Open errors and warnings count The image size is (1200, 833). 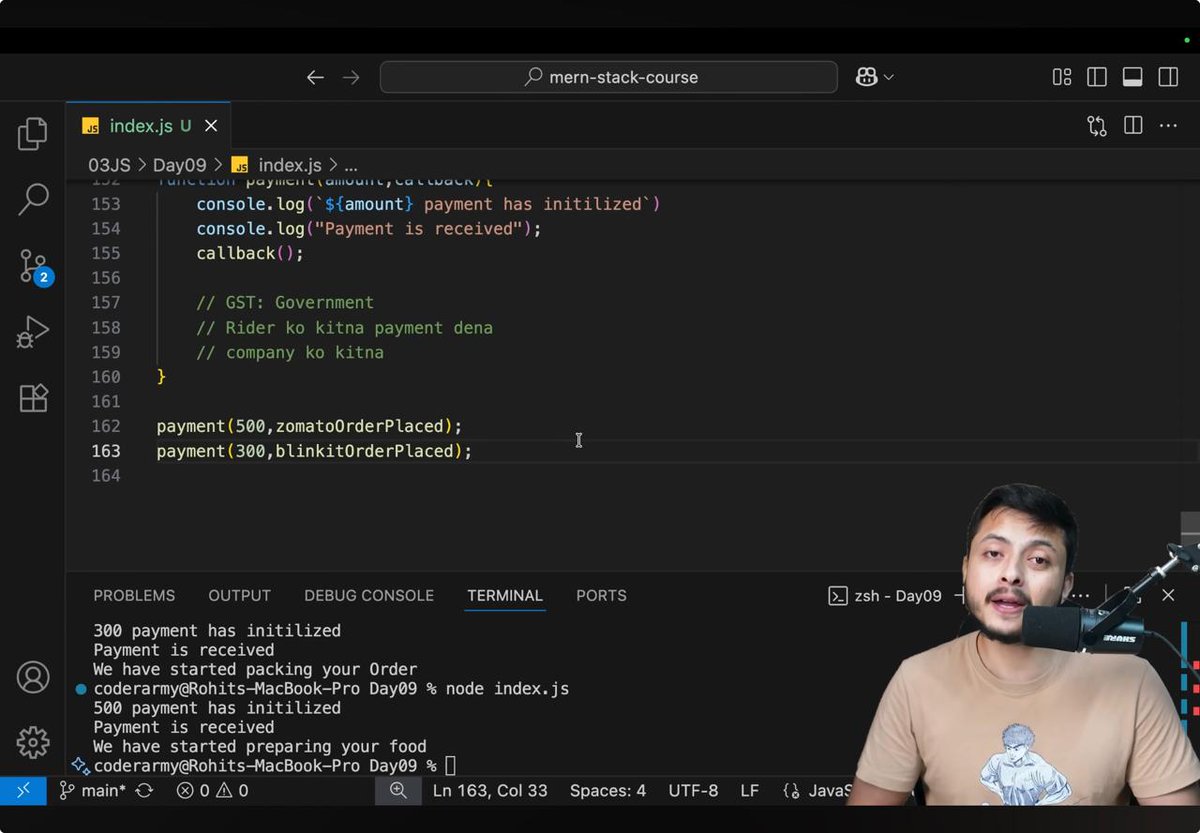(212, 791)
